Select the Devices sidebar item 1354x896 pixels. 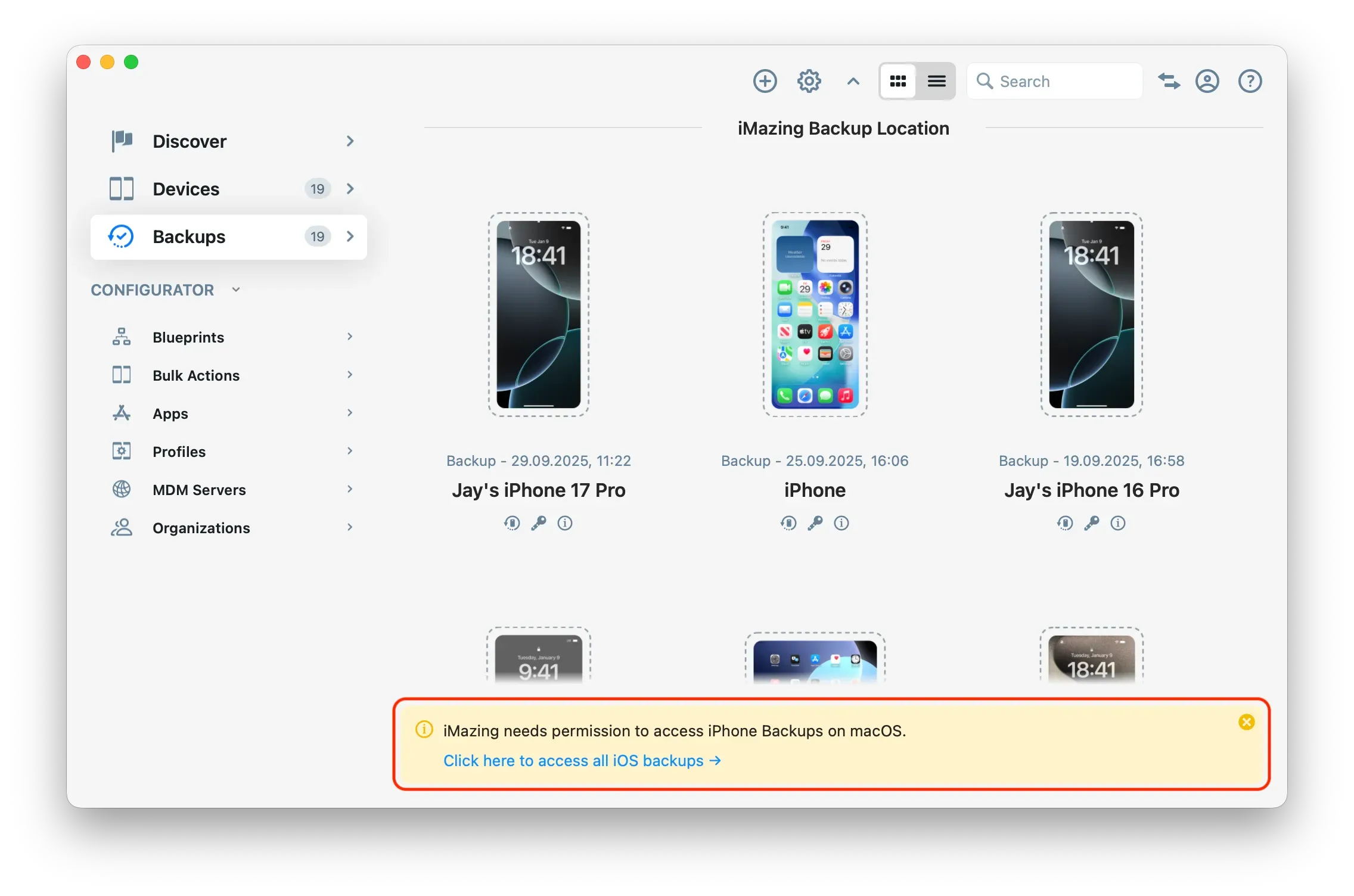click(185, 188)
